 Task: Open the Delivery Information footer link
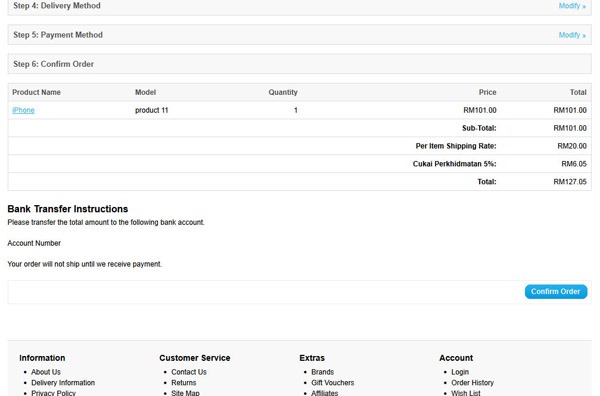click(63, 383)
